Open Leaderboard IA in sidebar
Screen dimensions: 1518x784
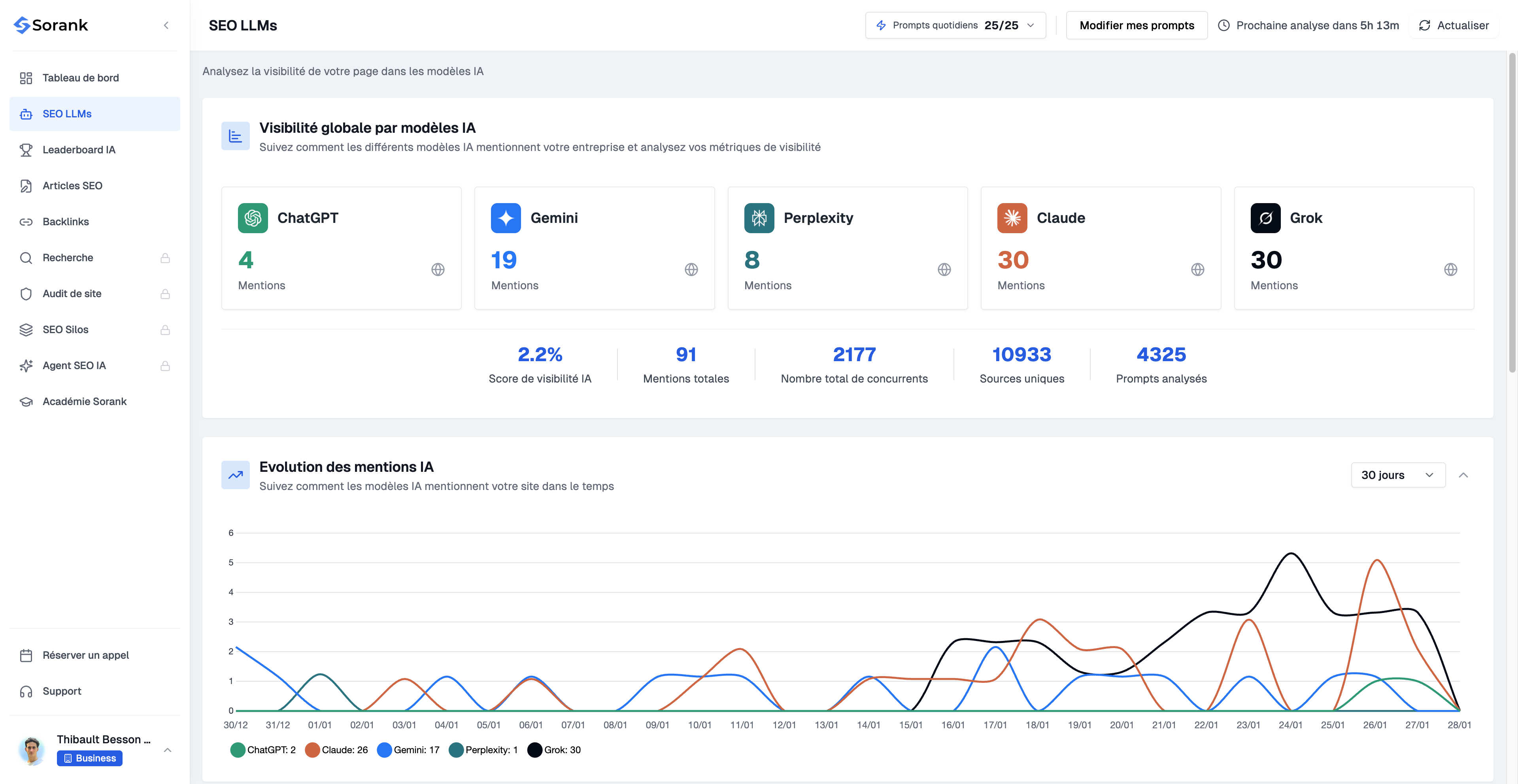[78, 150]
